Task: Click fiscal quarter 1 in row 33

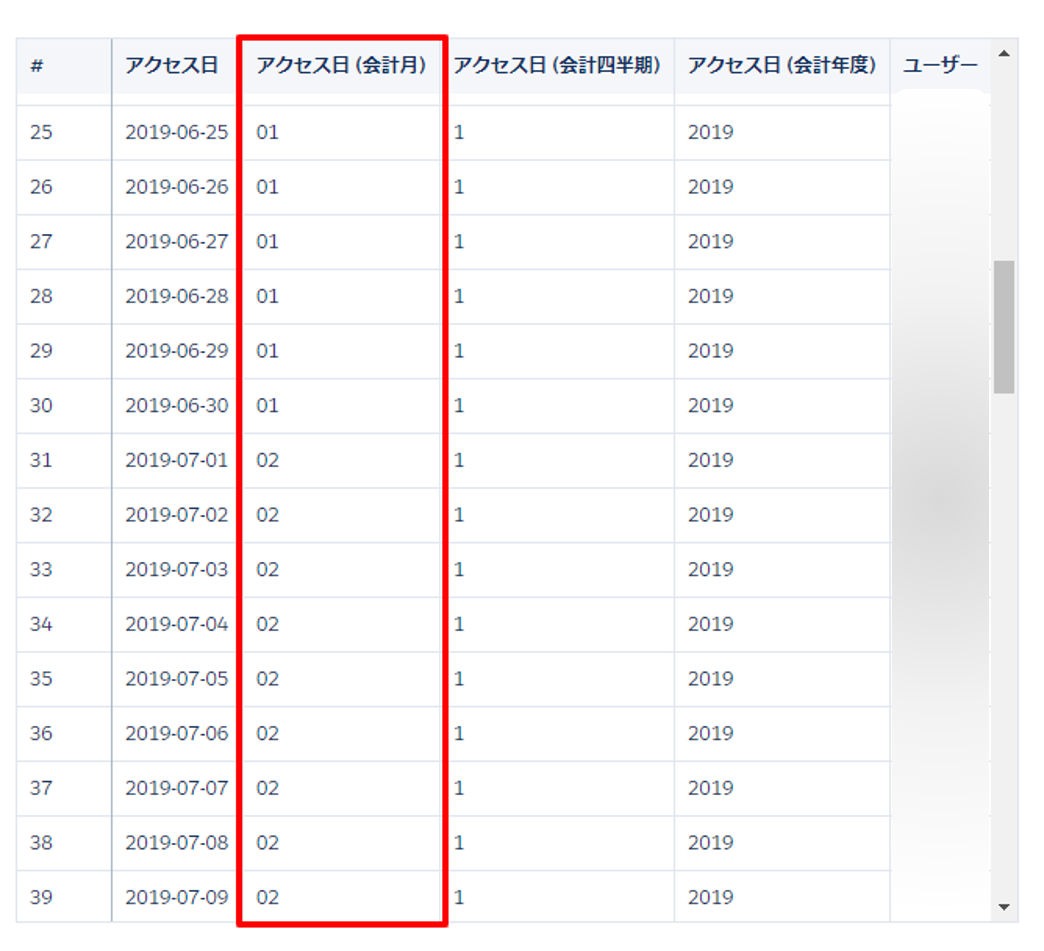Action: [459, 569]
